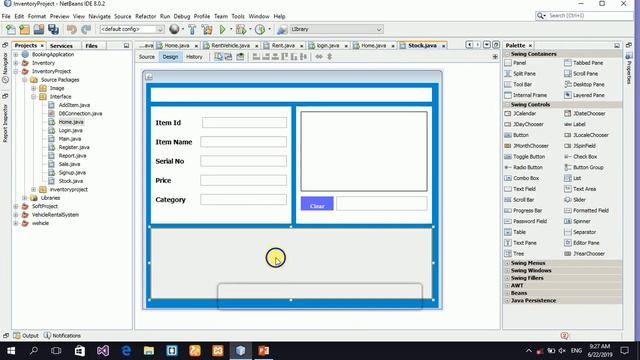
Task: Select the Scroll Bar palette item
Action: coord(520,200)
